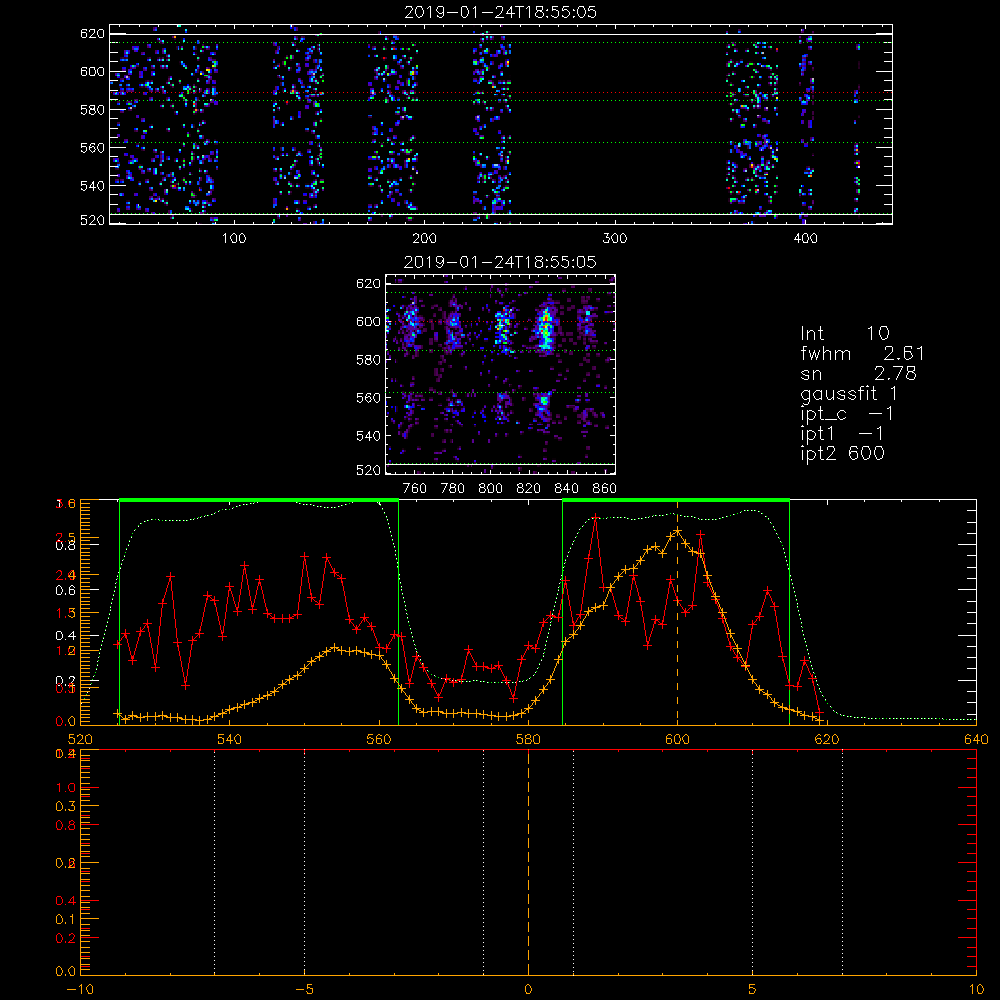Click x-axis label 800 on middle image
Viewport: 1000px width, 1000px height.
pos(490,489)
